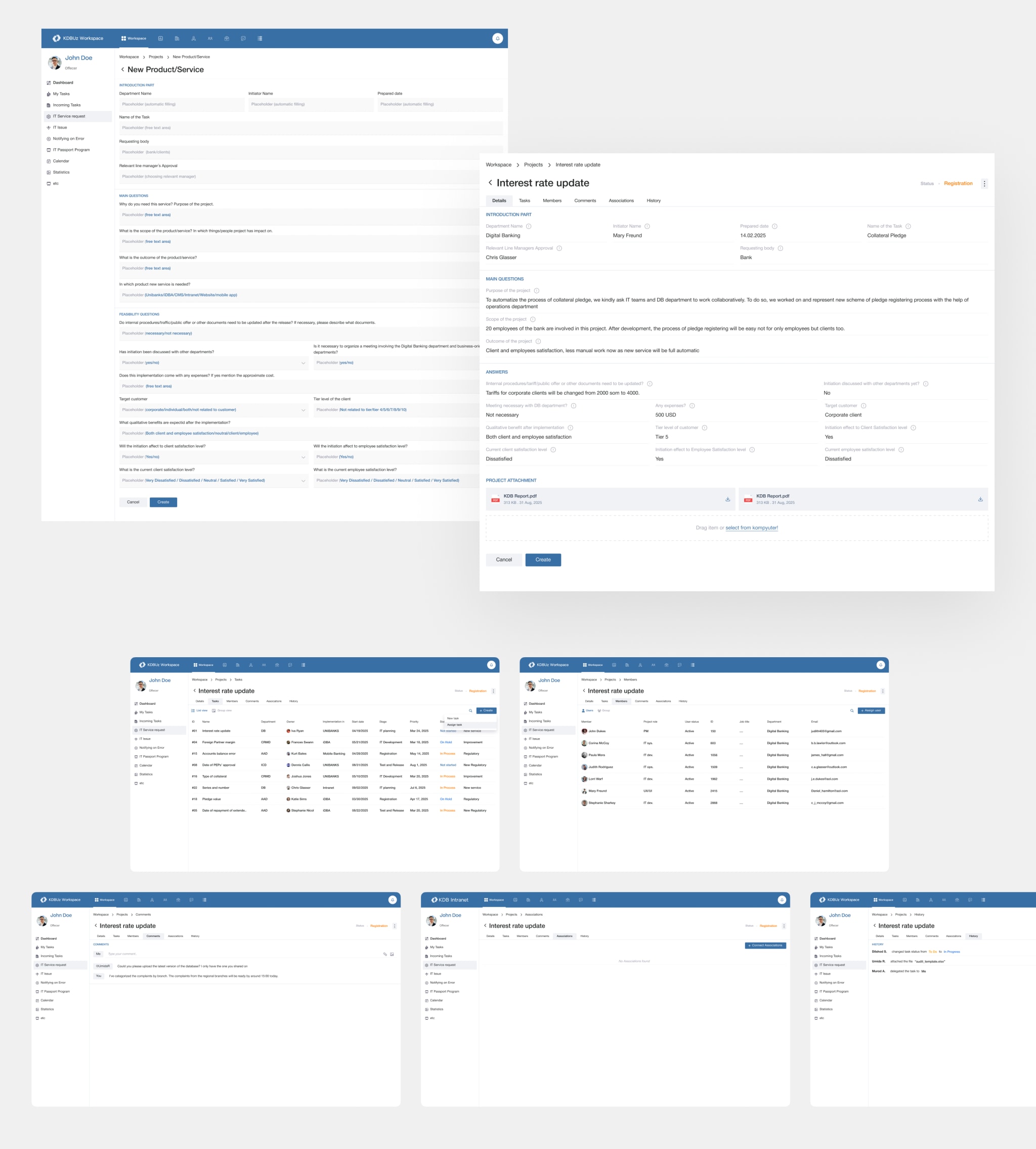Open list icon in New Product/Service top bar

point(260,38)
